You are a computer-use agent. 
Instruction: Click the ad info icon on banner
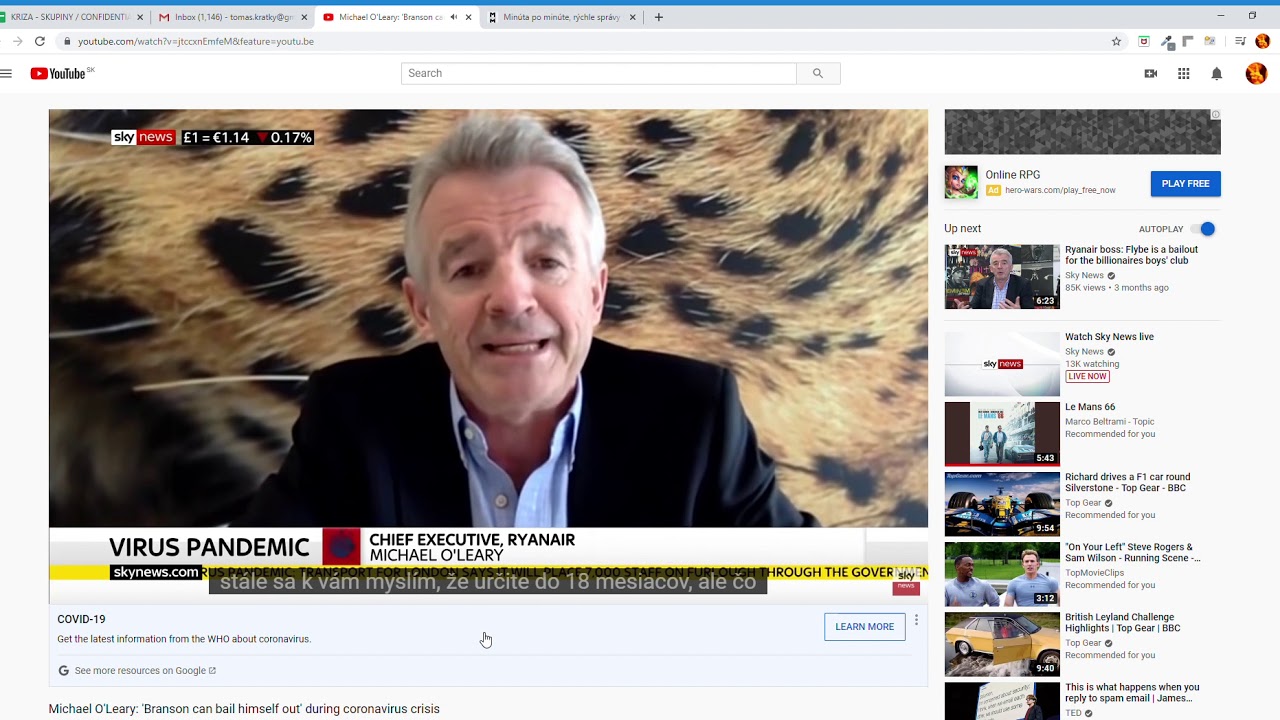pos(1216,114)
